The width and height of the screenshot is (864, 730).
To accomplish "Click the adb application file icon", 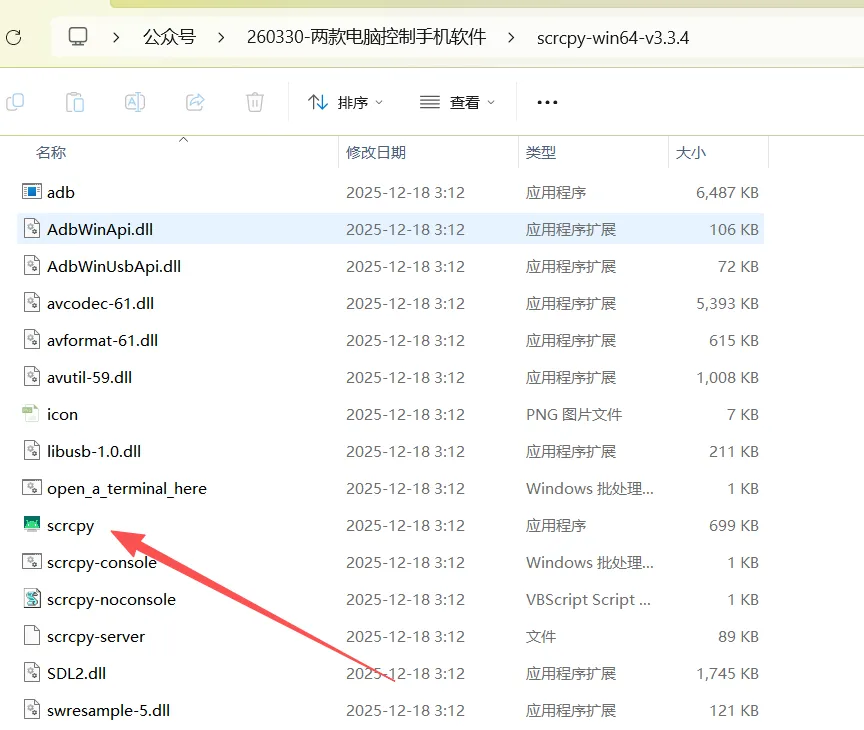I will click(x=32, y=192).
